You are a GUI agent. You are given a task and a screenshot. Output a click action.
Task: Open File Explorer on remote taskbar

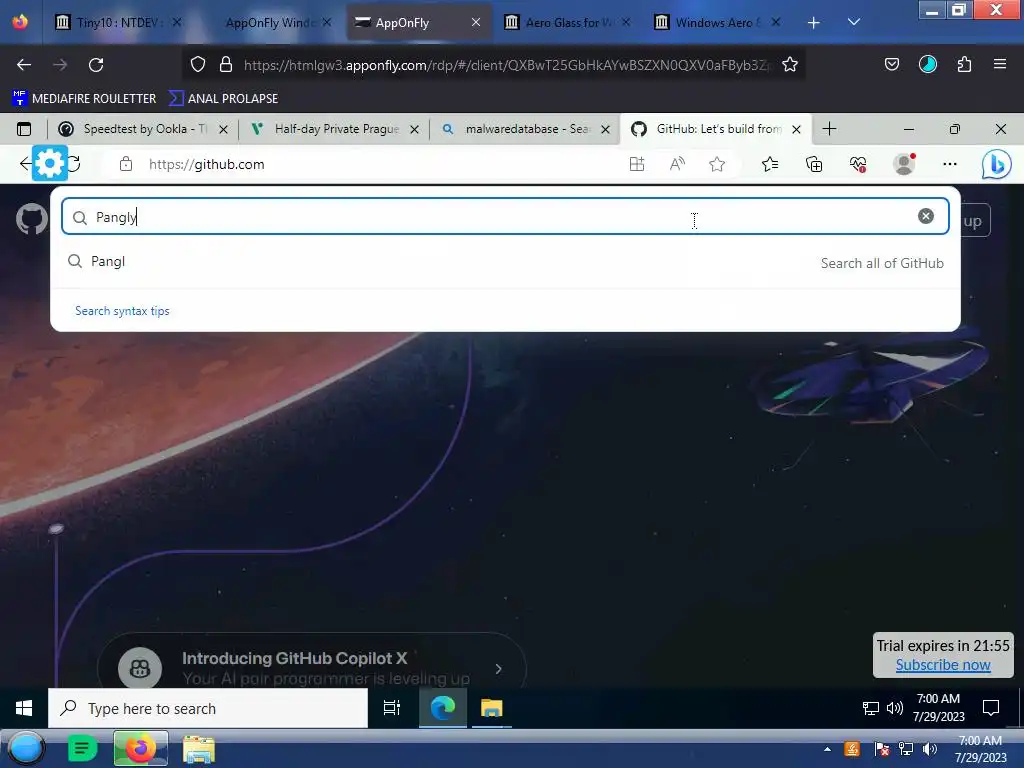[x=491, y=708]
